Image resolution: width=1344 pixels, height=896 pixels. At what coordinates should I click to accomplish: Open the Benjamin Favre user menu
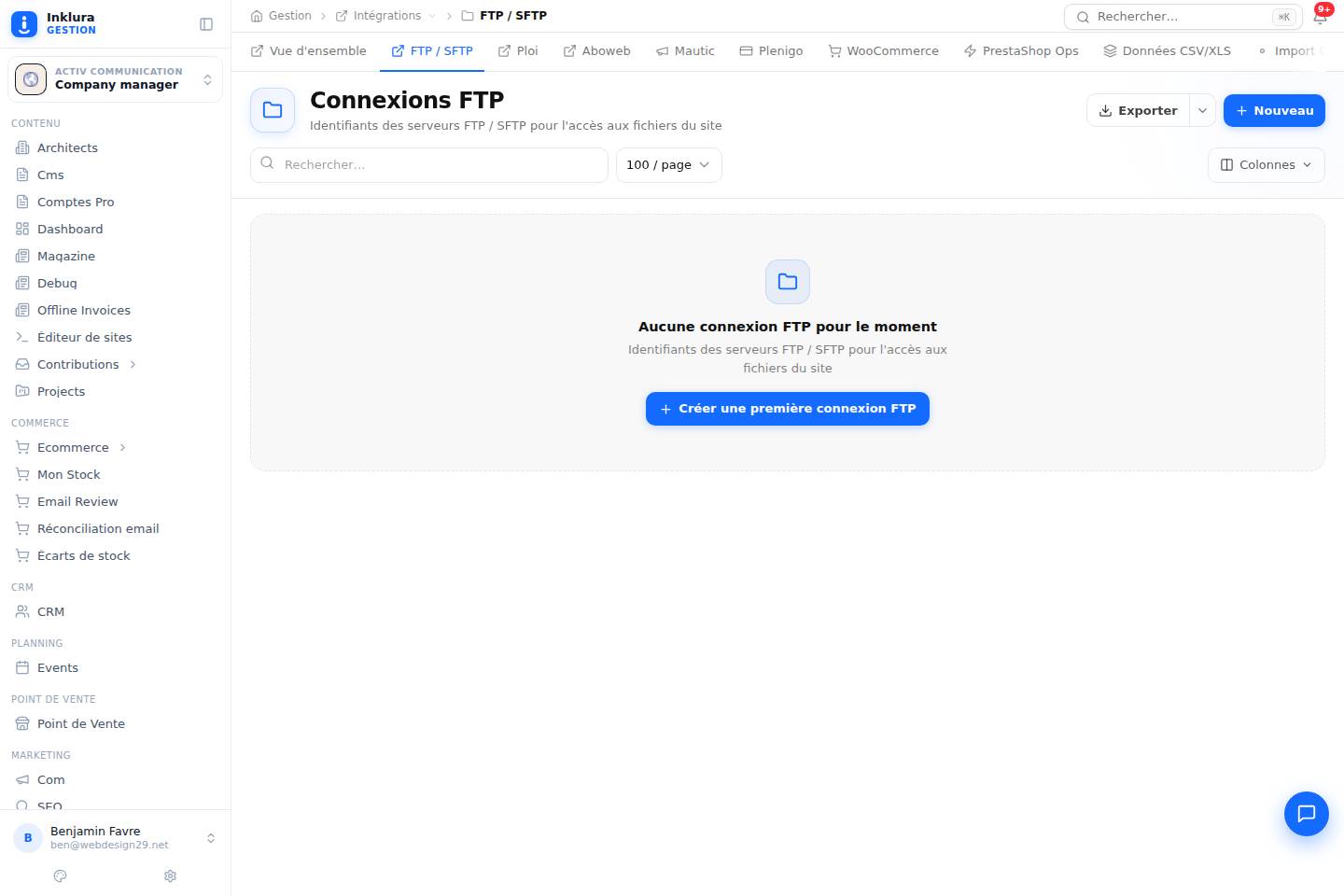click(x=116, y=838)
